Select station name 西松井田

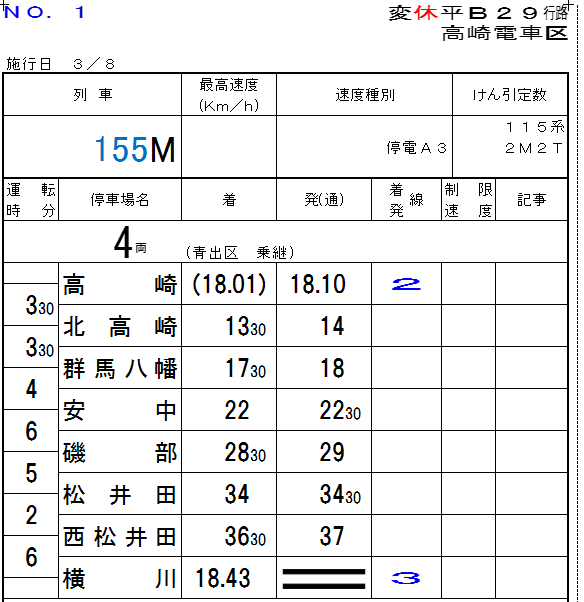[120, 536]
